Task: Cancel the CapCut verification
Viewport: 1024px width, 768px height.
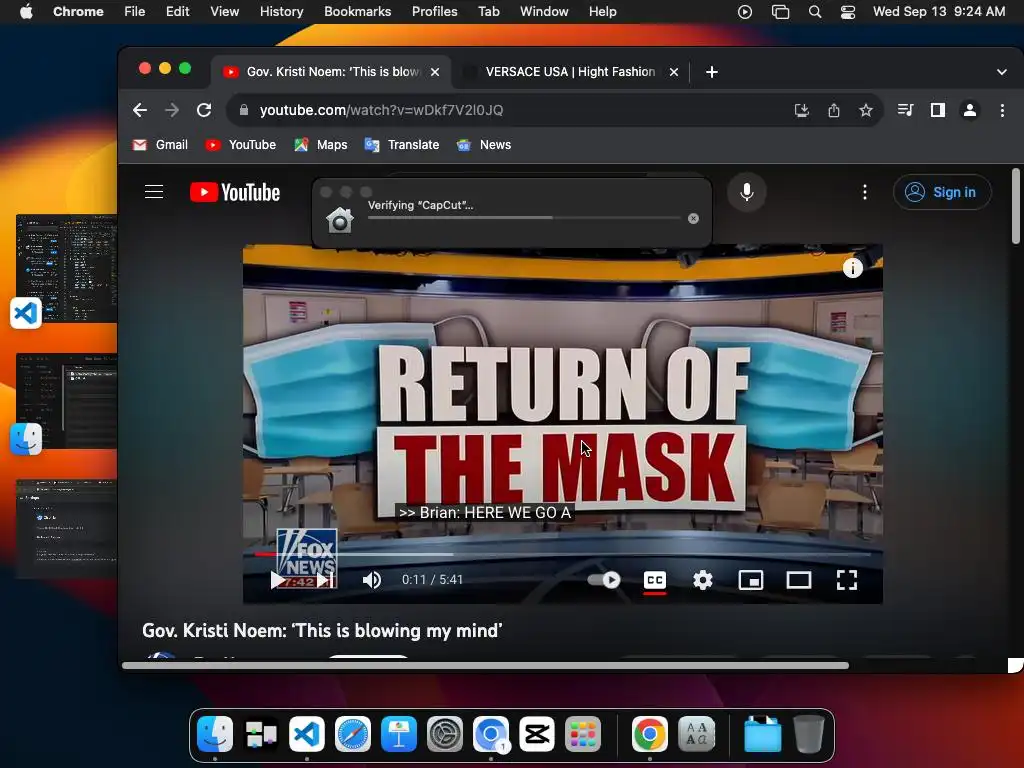Action: 694,218
